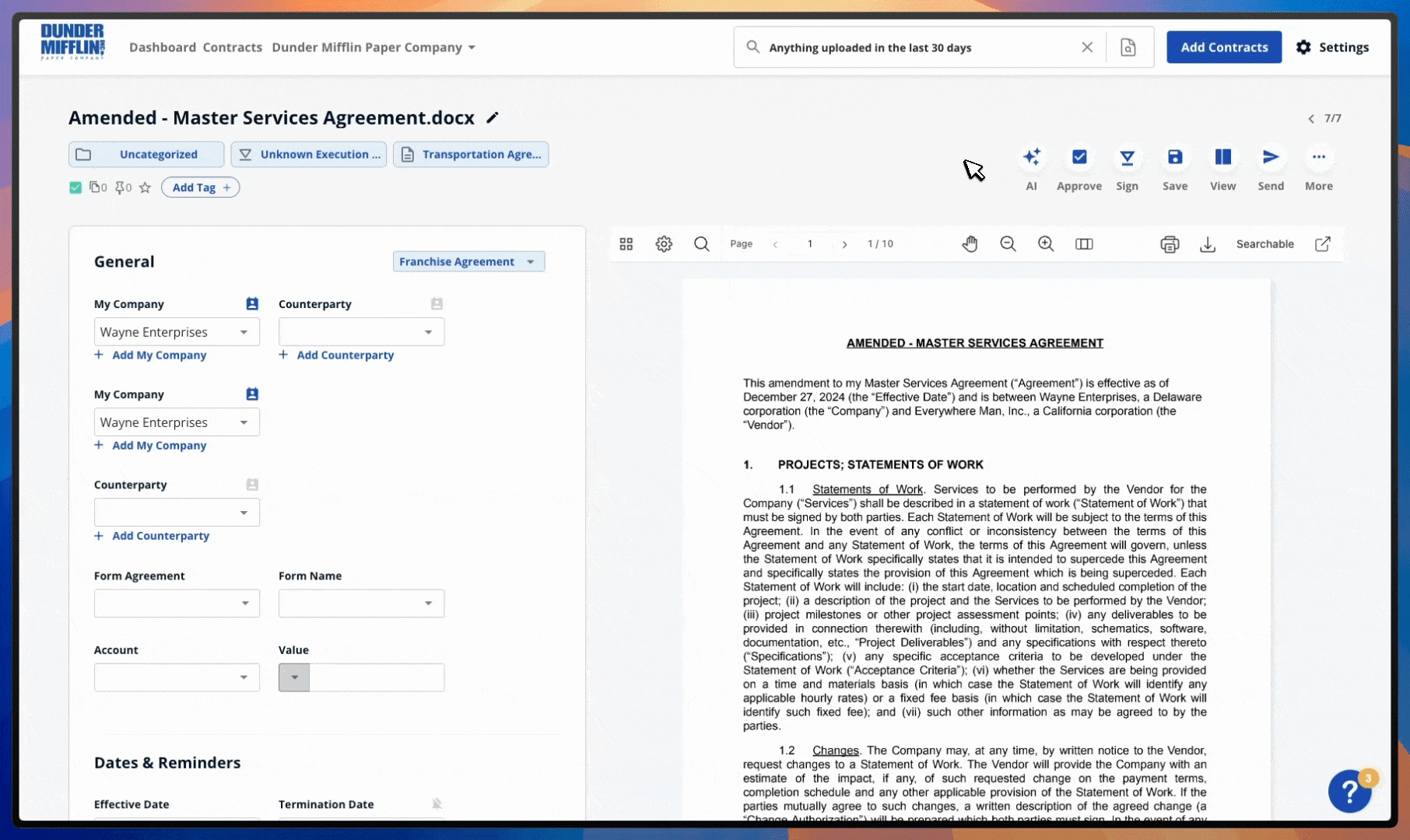Screen dimensions: 1410x840
Task: Print the document
Action: pos(1170,244)
